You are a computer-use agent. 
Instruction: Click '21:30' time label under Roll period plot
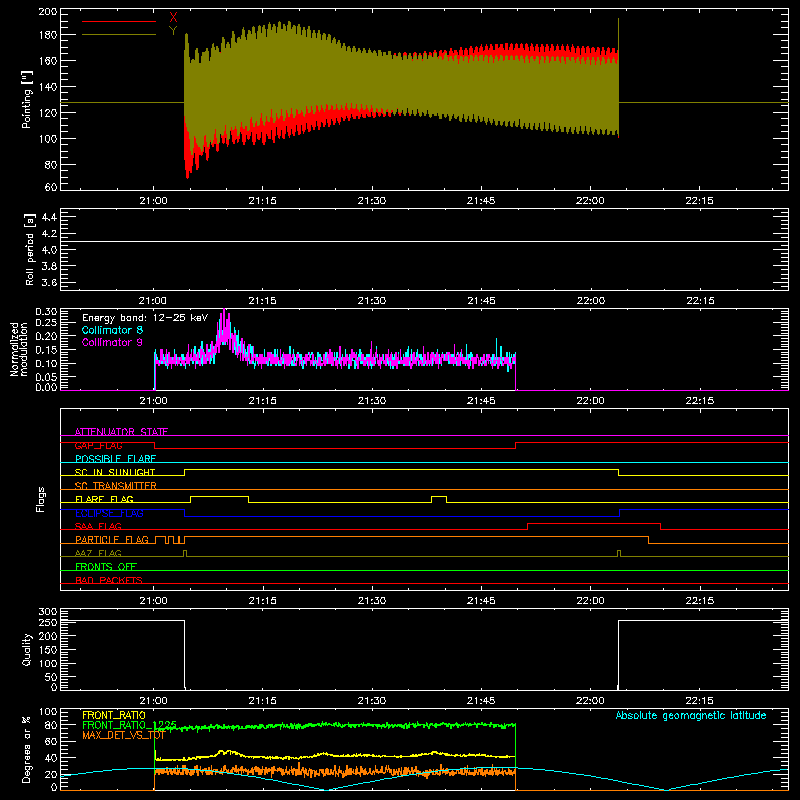click(x=371, y=301)
